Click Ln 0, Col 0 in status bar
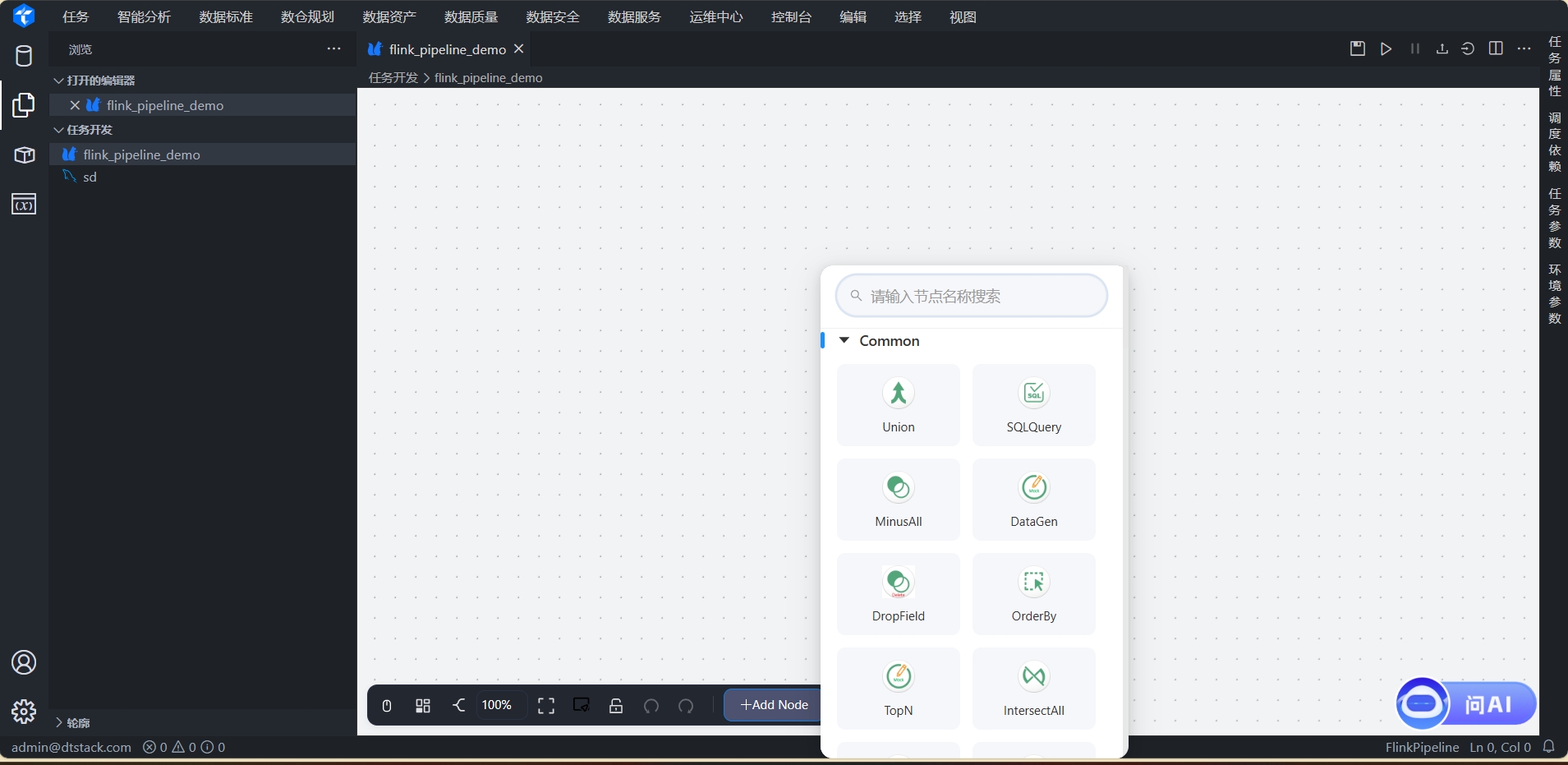 [1501, 747]
